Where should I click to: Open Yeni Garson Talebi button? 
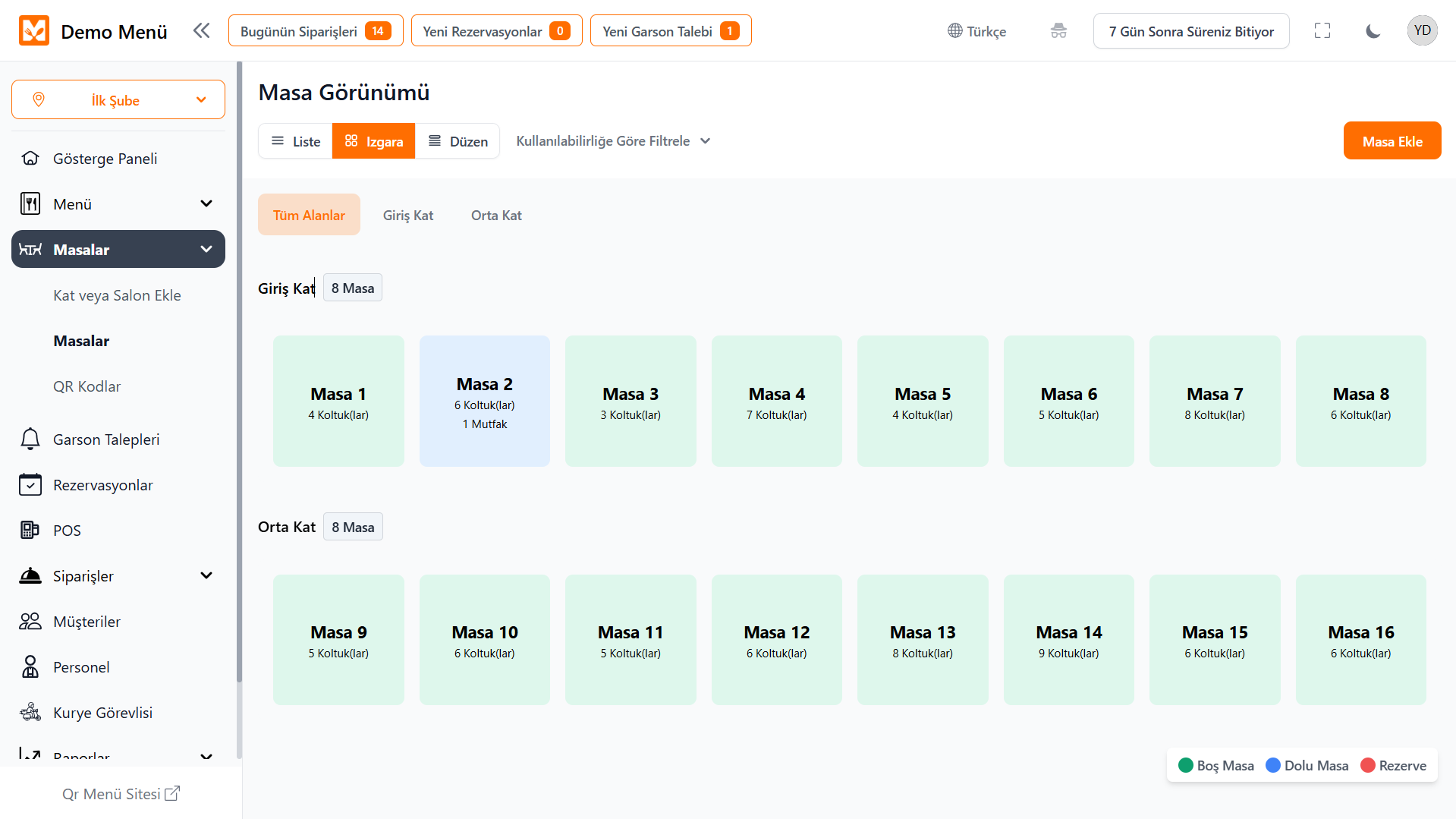(671, 31)
